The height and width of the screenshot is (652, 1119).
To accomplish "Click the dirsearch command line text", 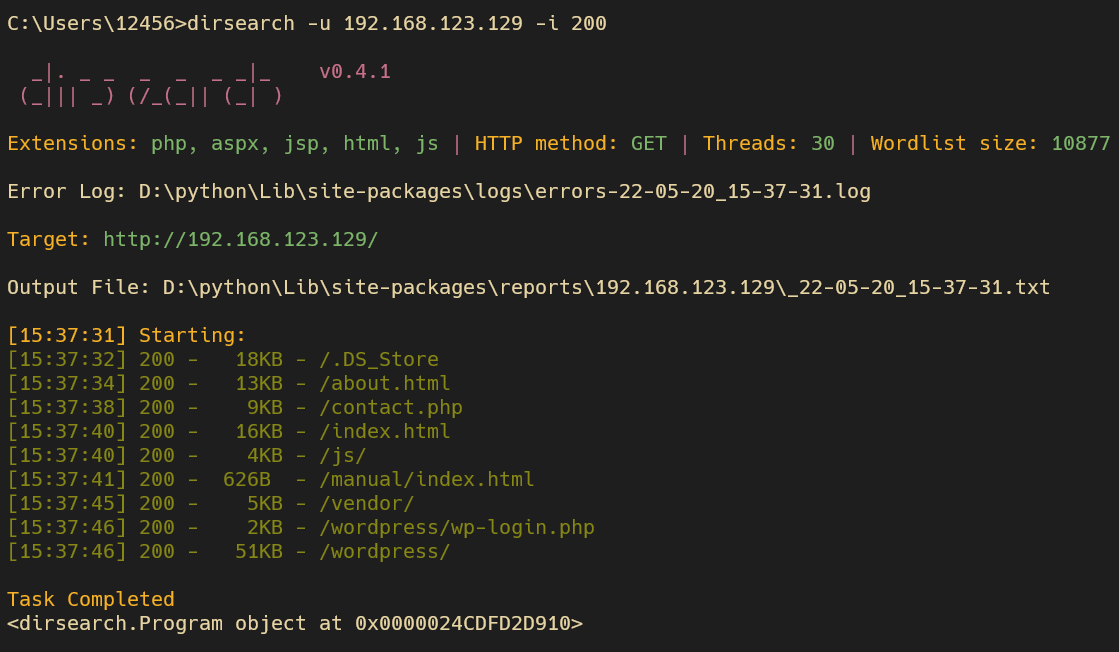I will [x=307, y=23].
